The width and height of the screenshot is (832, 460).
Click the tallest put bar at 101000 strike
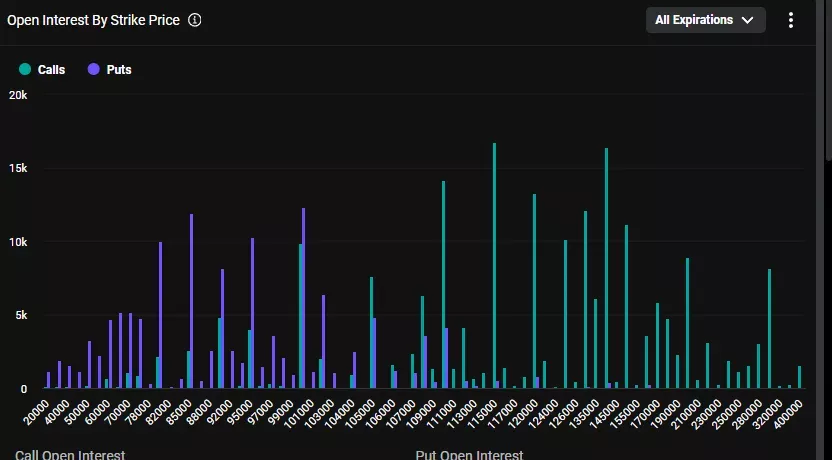pos(303,298)
